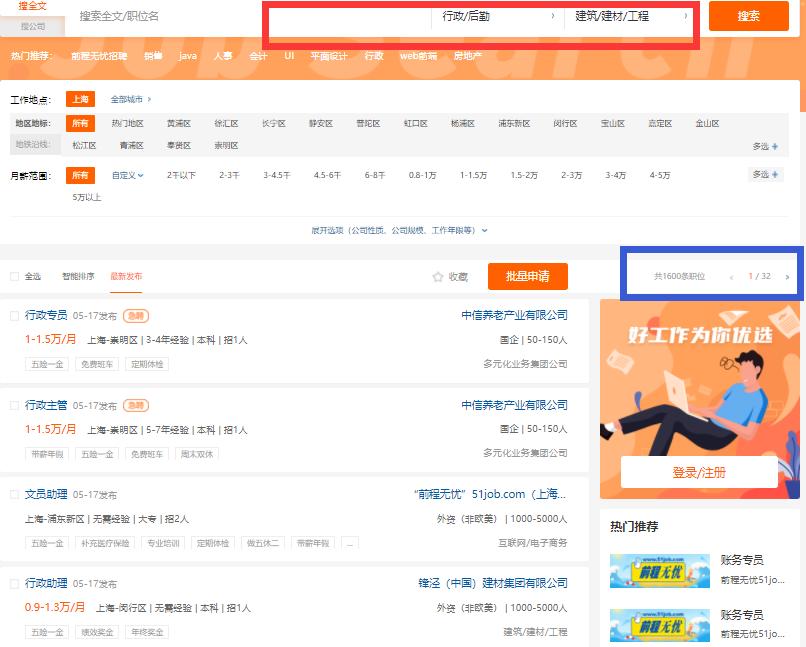The width and height of the screenshot is (806, 647).
Task: Open the 行政主管 job title link
Action: pos(46,405)
